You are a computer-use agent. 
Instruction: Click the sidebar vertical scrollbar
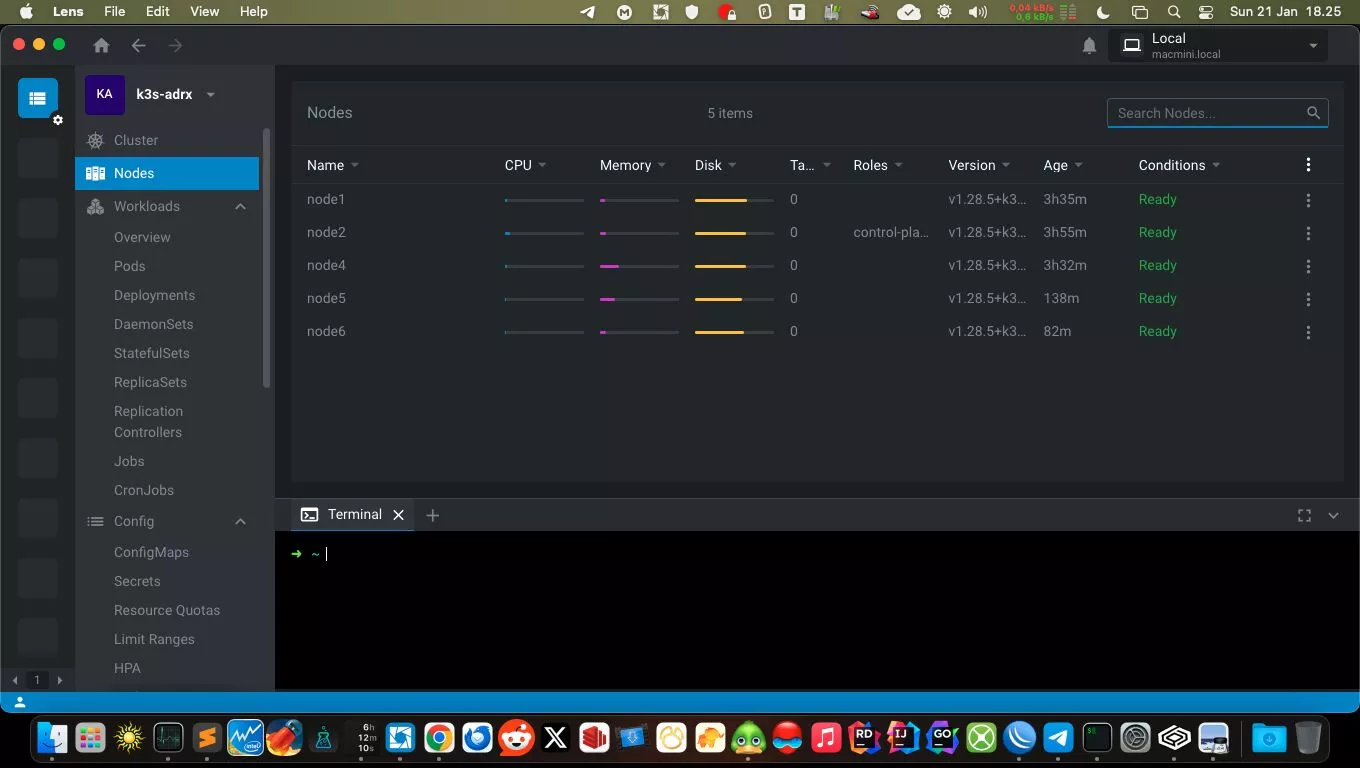click(x=266, y=258)
